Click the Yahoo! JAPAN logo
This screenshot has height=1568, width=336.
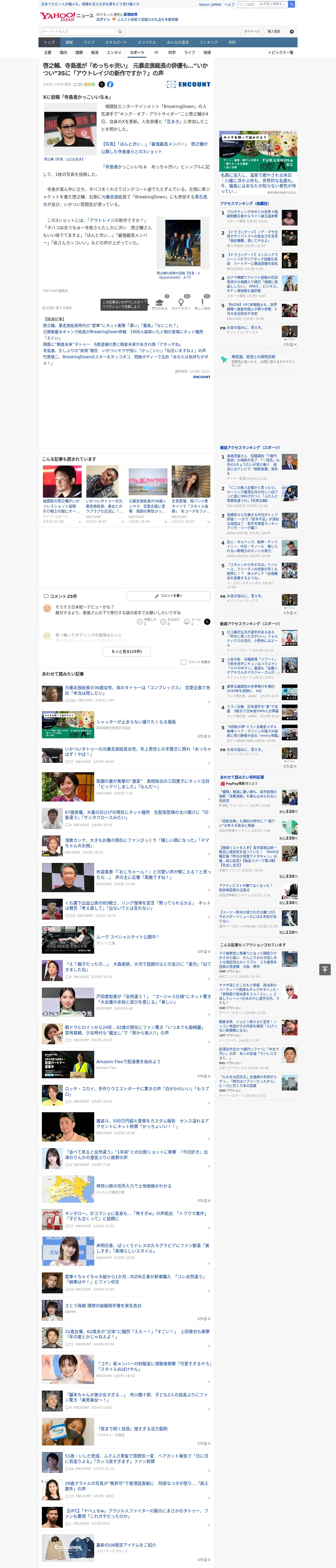click(x=58, y=16)
